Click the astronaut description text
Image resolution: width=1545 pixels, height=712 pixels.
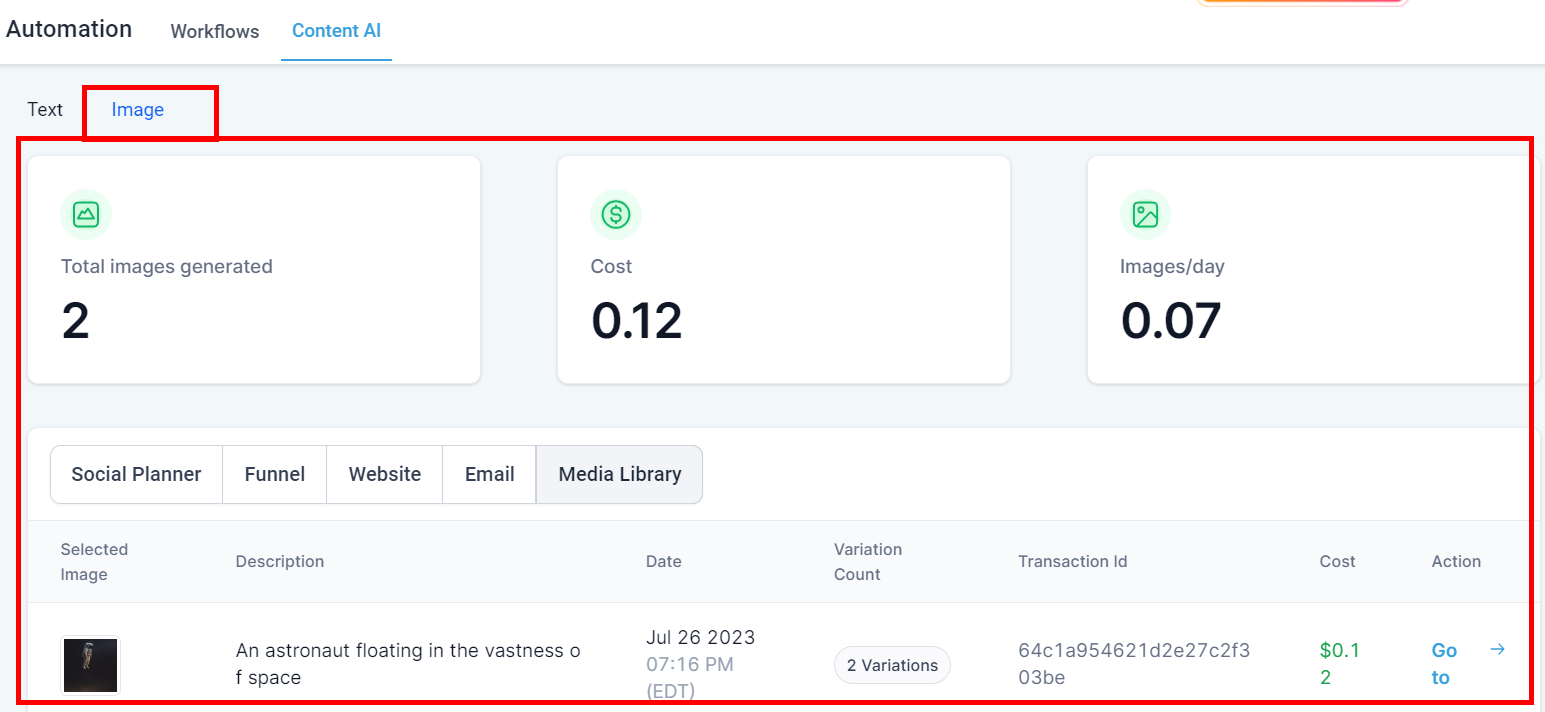tap(408, 664)
